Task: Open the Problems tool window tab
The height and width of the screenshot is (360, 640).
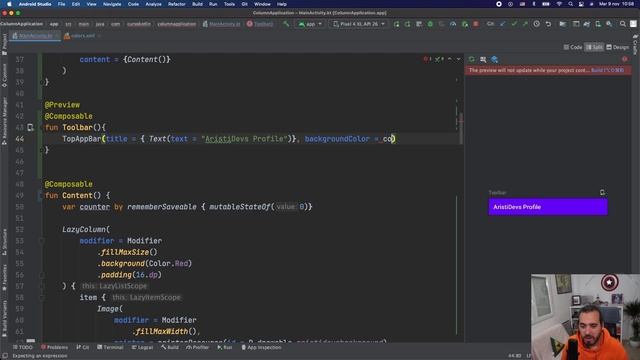Action: (x=54, y=347)
